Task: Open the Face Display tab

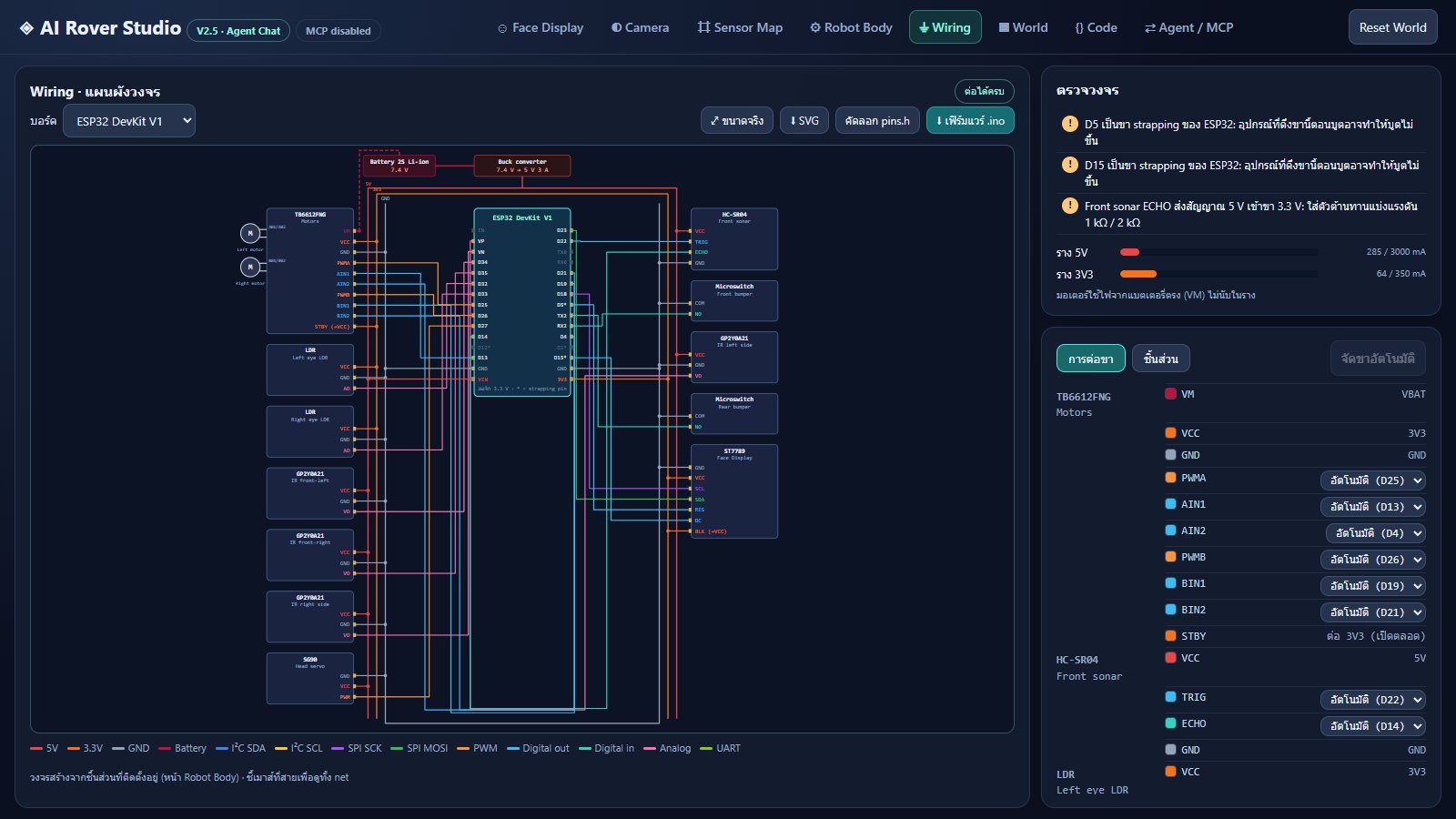Action: [541, 27]
